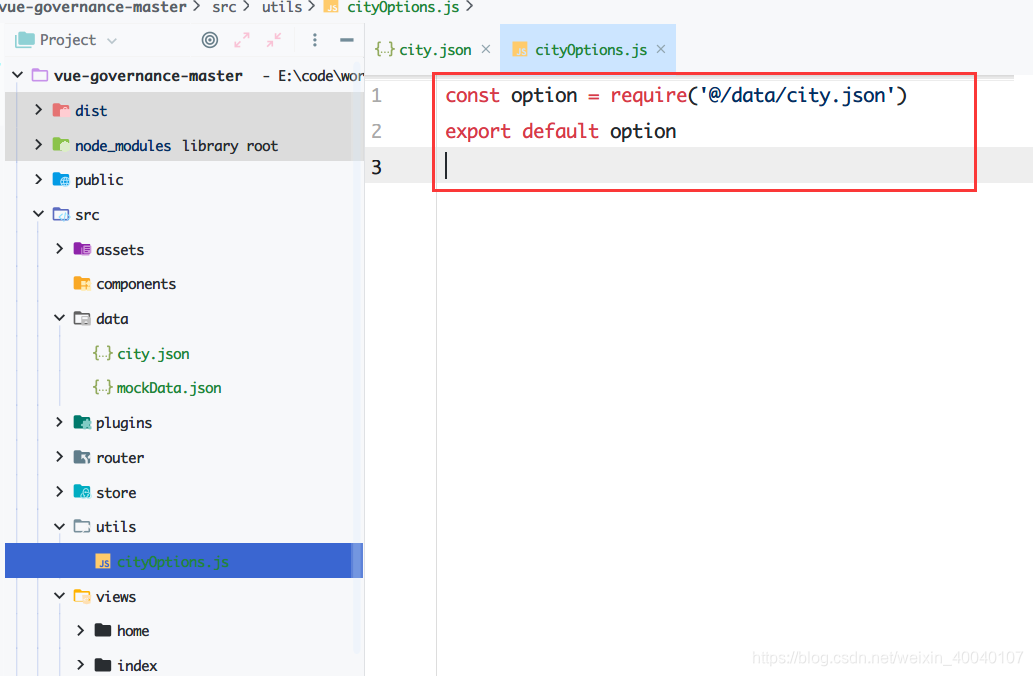
Task: Select the src folder icon
Action: (x=61, y=214)
